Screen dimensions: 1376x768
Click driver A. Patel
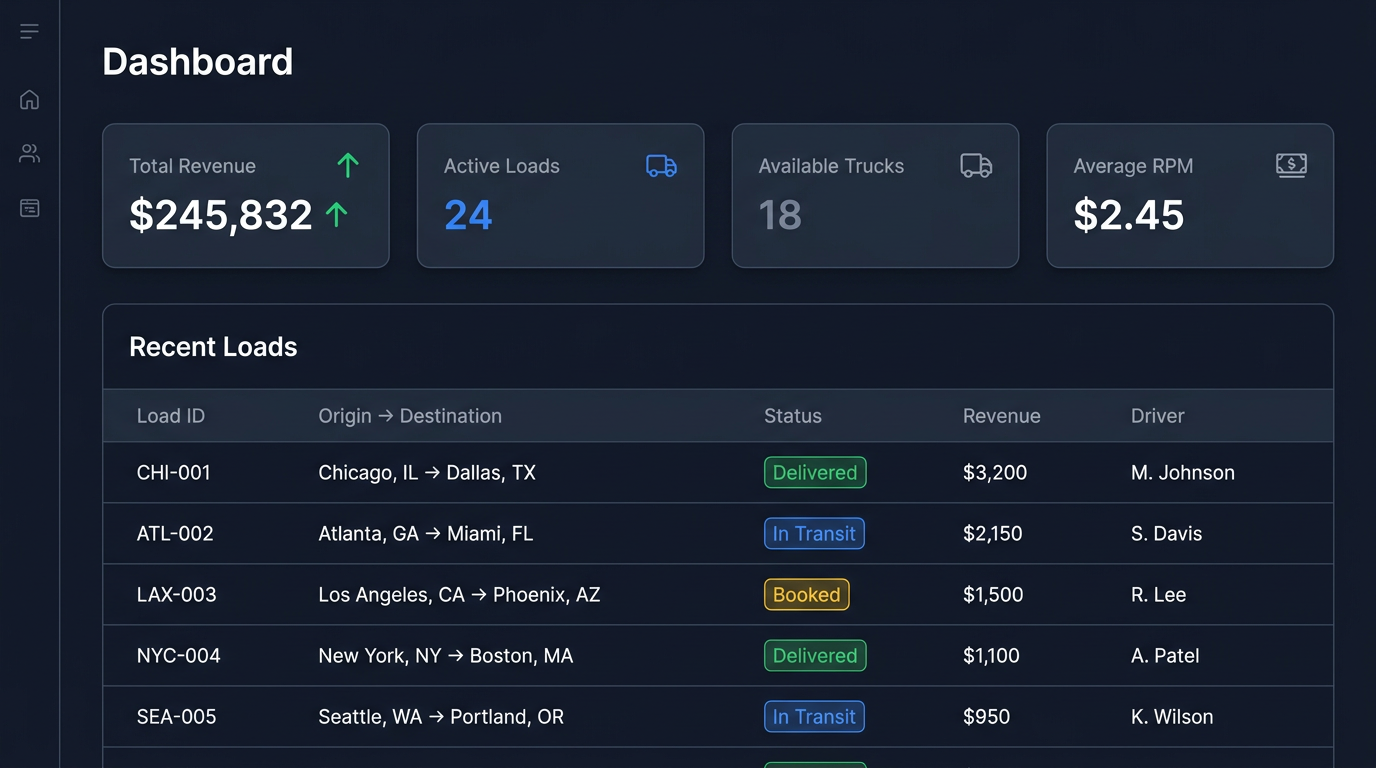[1165, 656]
